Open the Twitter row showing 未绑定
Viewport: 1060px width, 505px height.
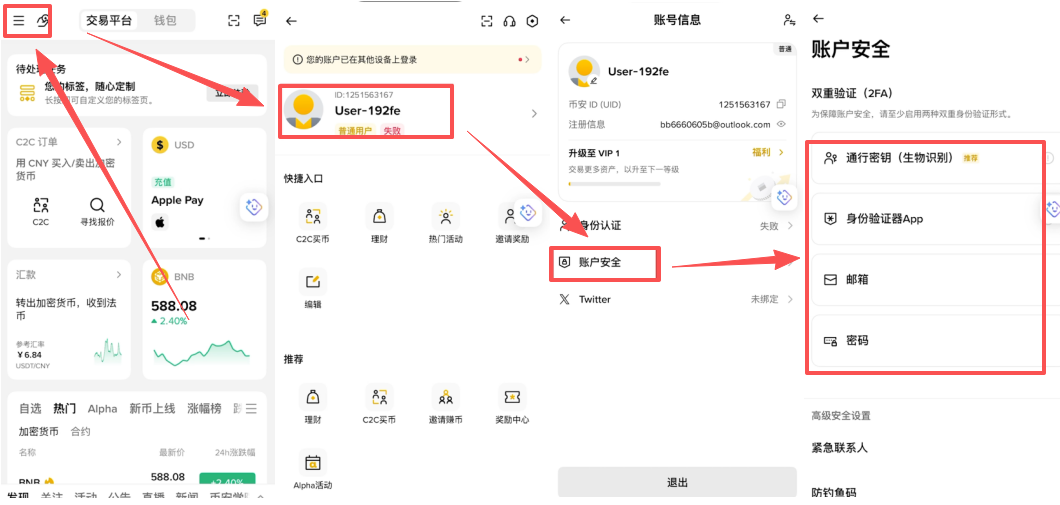tap(676, 299)
